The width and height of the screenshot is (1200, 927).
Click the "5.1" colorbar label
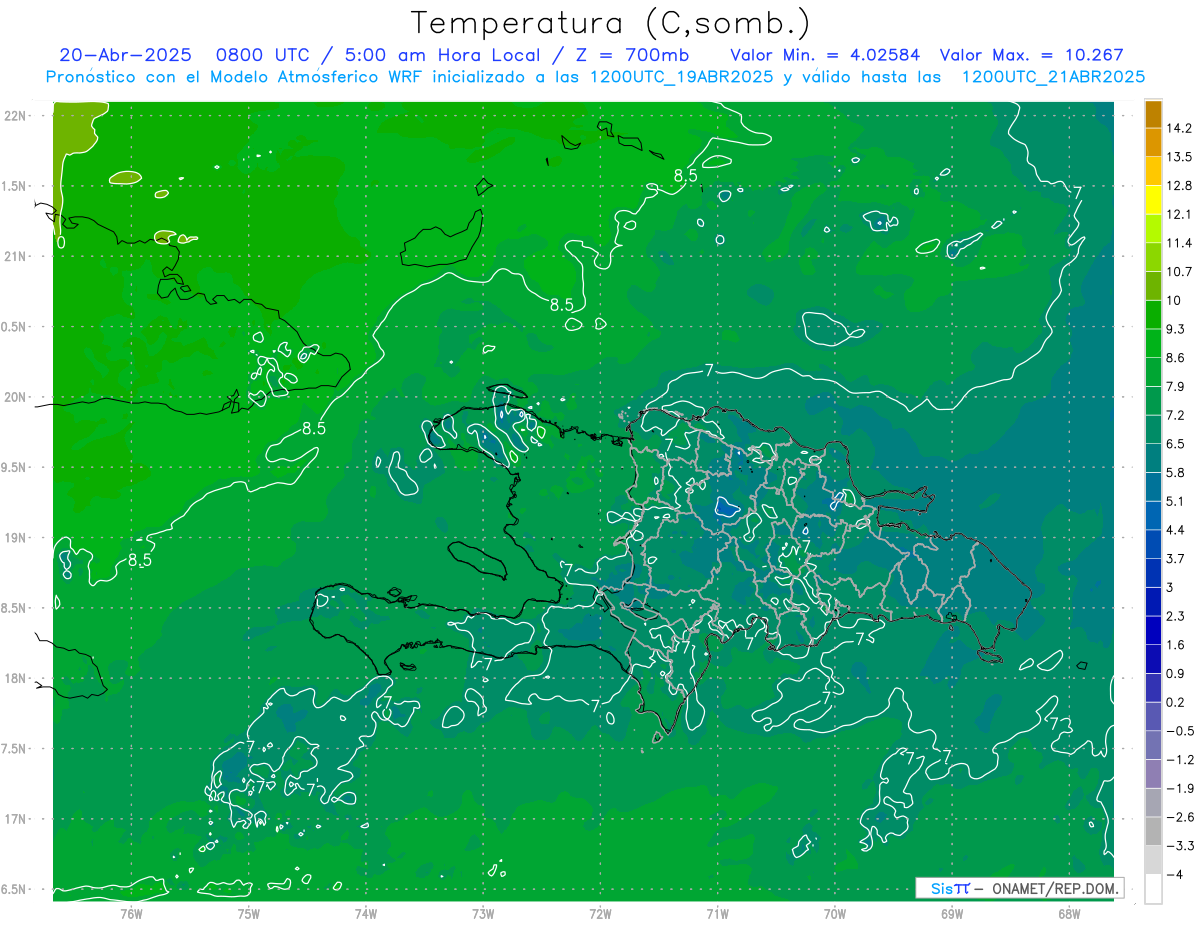[x=1176, y=501]
